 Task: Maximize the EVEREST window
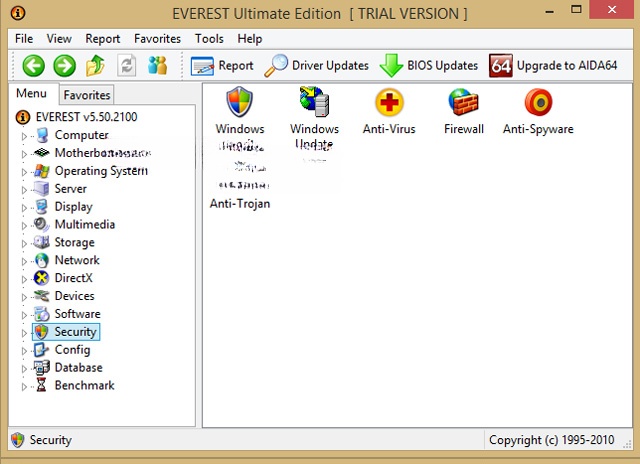(x=576, y=10)
